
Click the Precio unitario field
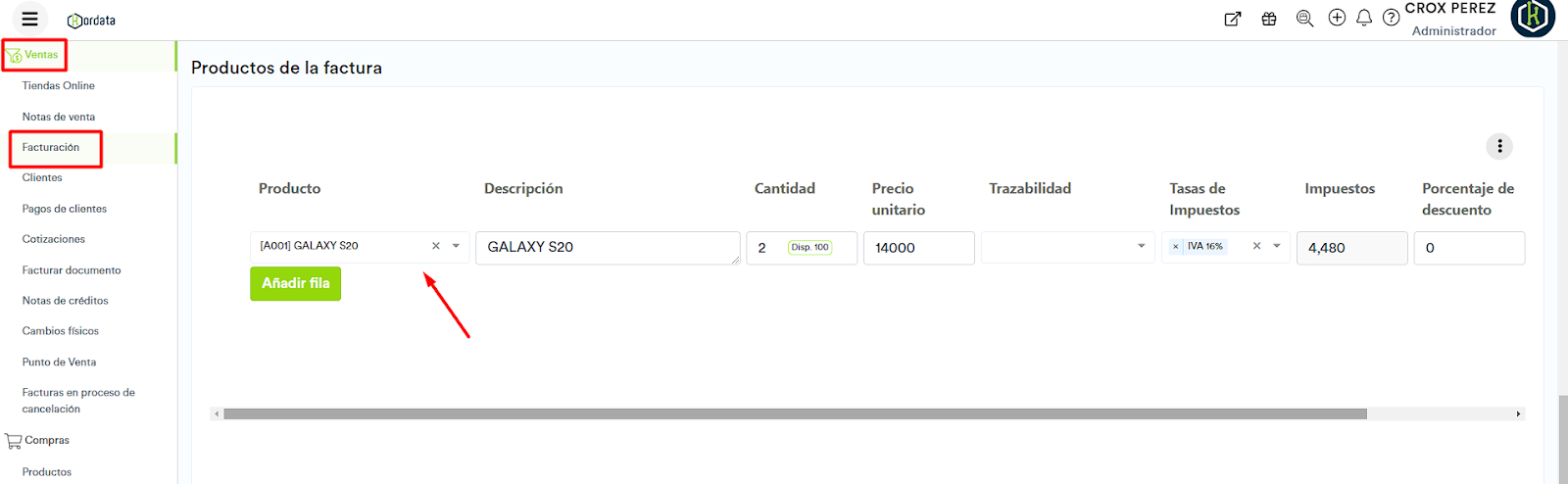pyautogui.click(x=918, y=248)
